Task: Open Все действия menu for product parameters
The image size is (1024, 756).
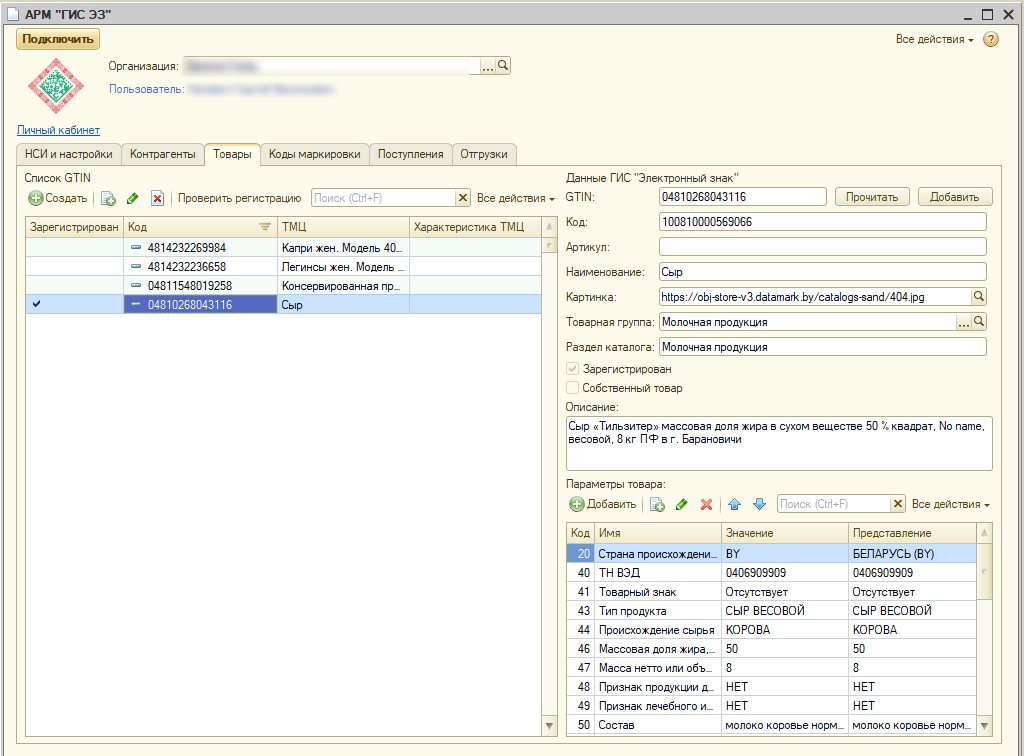Action: (950, 504)
